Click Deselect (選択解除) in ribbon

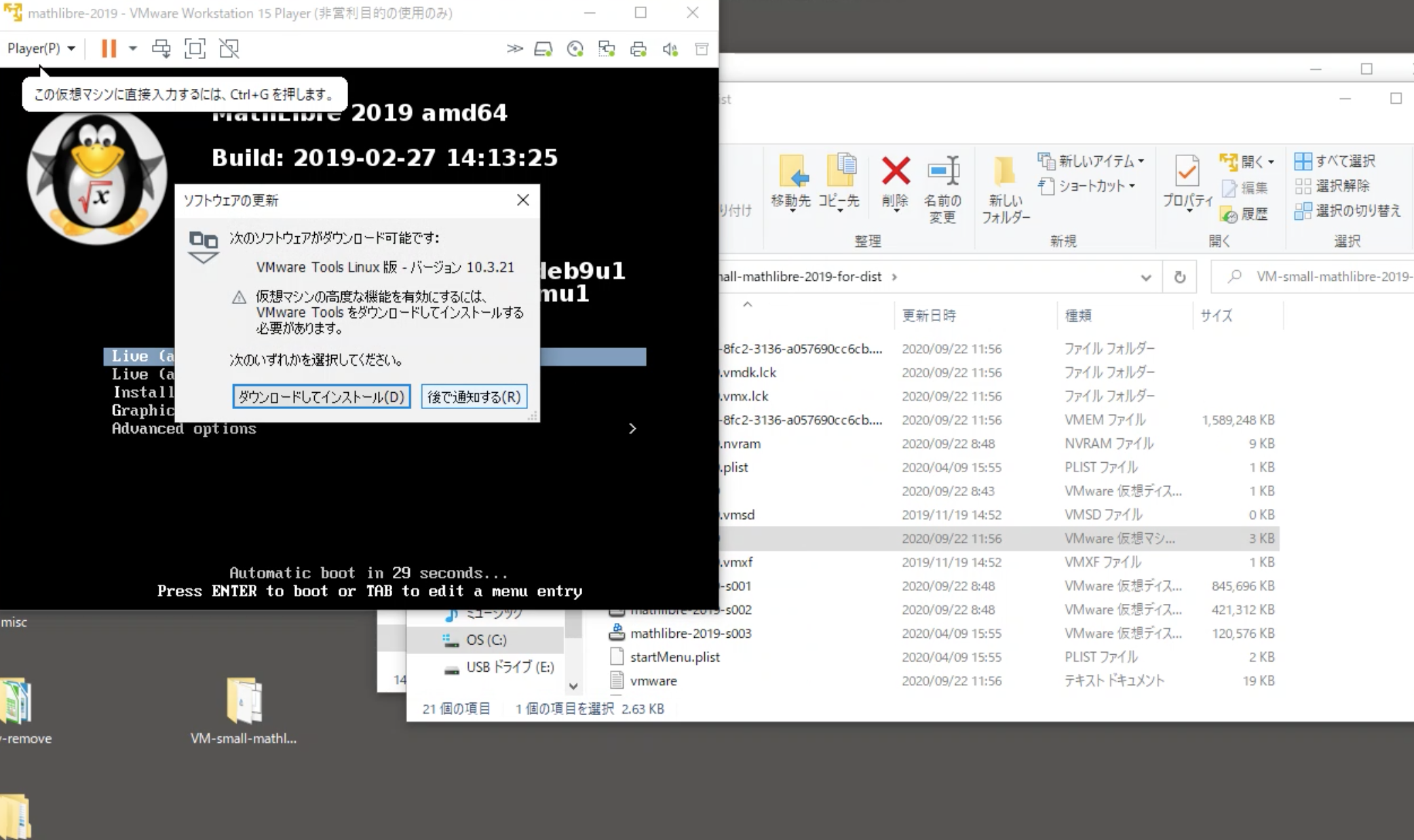click(x=1332, y=186)
